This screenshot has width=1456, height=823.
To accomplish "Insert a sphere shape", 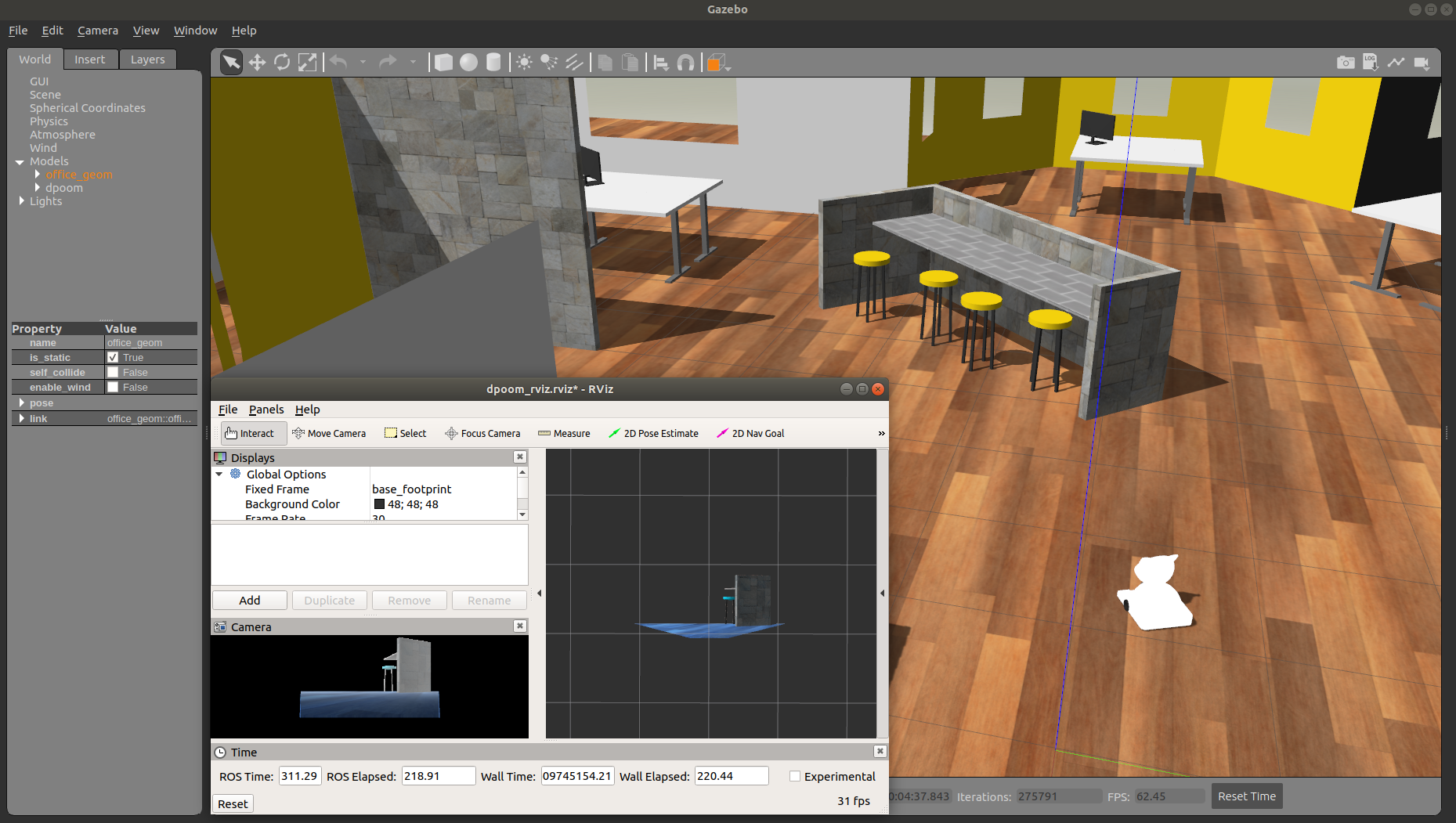I will (x=468, y=63).
